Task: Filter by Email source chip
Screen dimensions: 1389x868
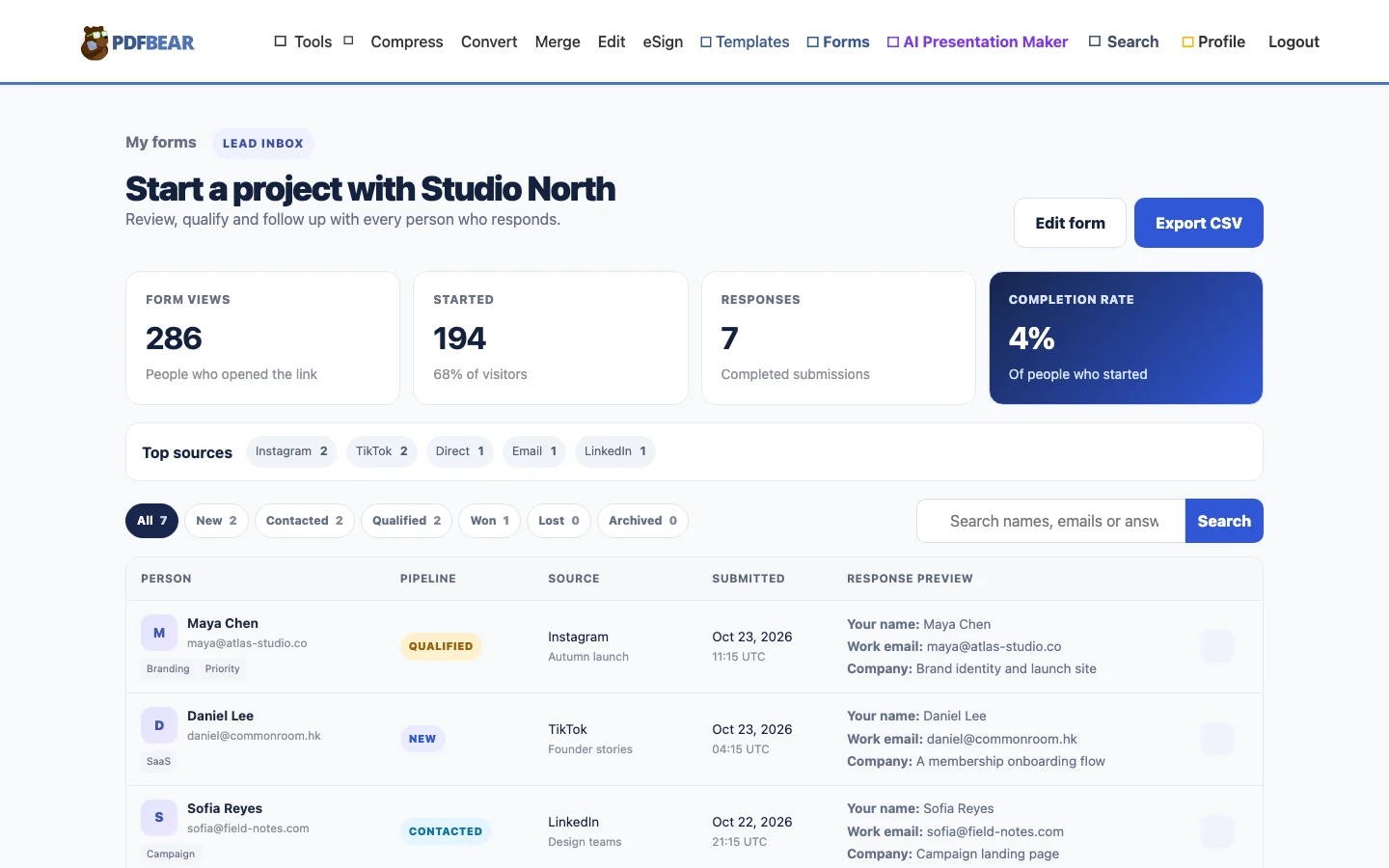Action: click(534, 451)
